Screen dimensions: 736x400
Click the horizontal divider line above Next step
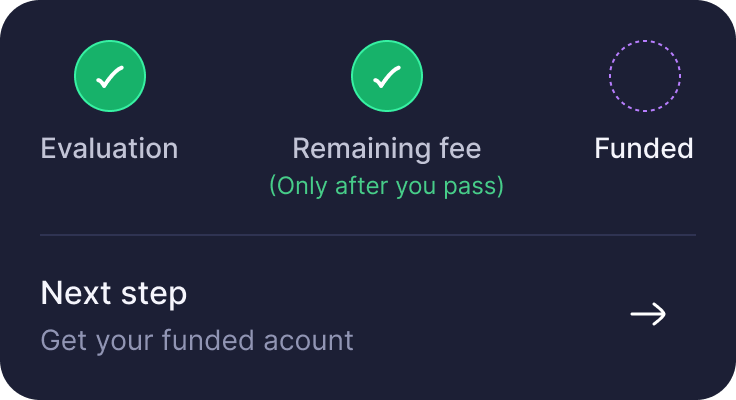coord(368,234)
